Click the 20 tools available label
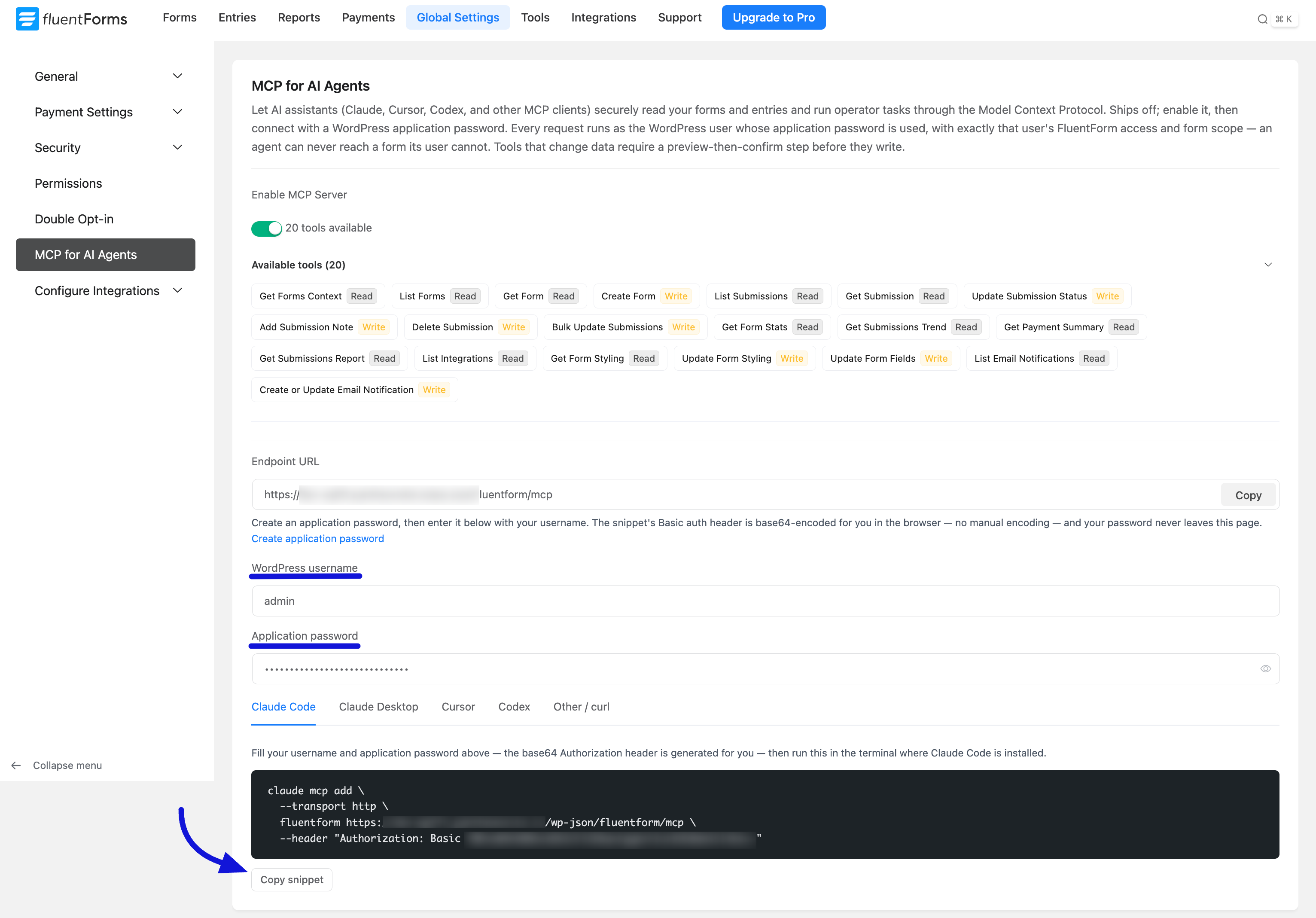 [x=329, y=228]
